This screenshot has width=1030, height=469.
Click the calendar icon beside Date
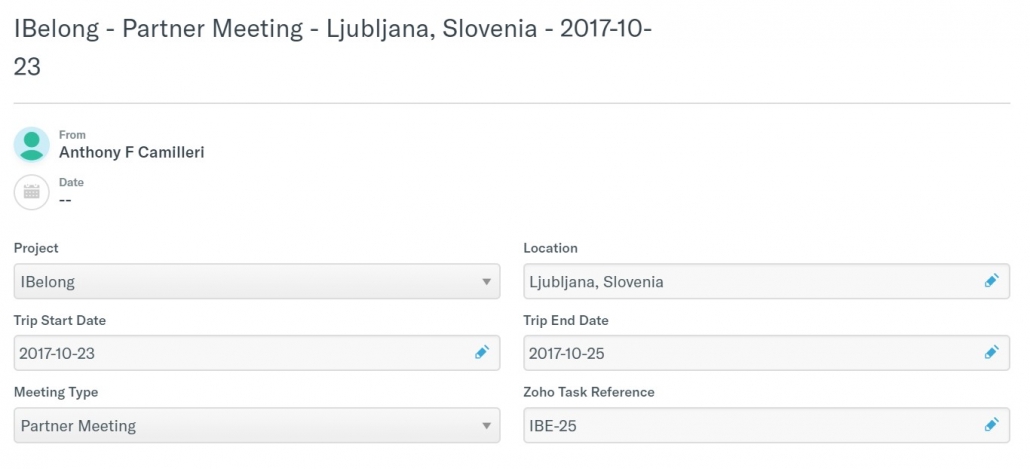pyautogui.click(x=32, y=192)
